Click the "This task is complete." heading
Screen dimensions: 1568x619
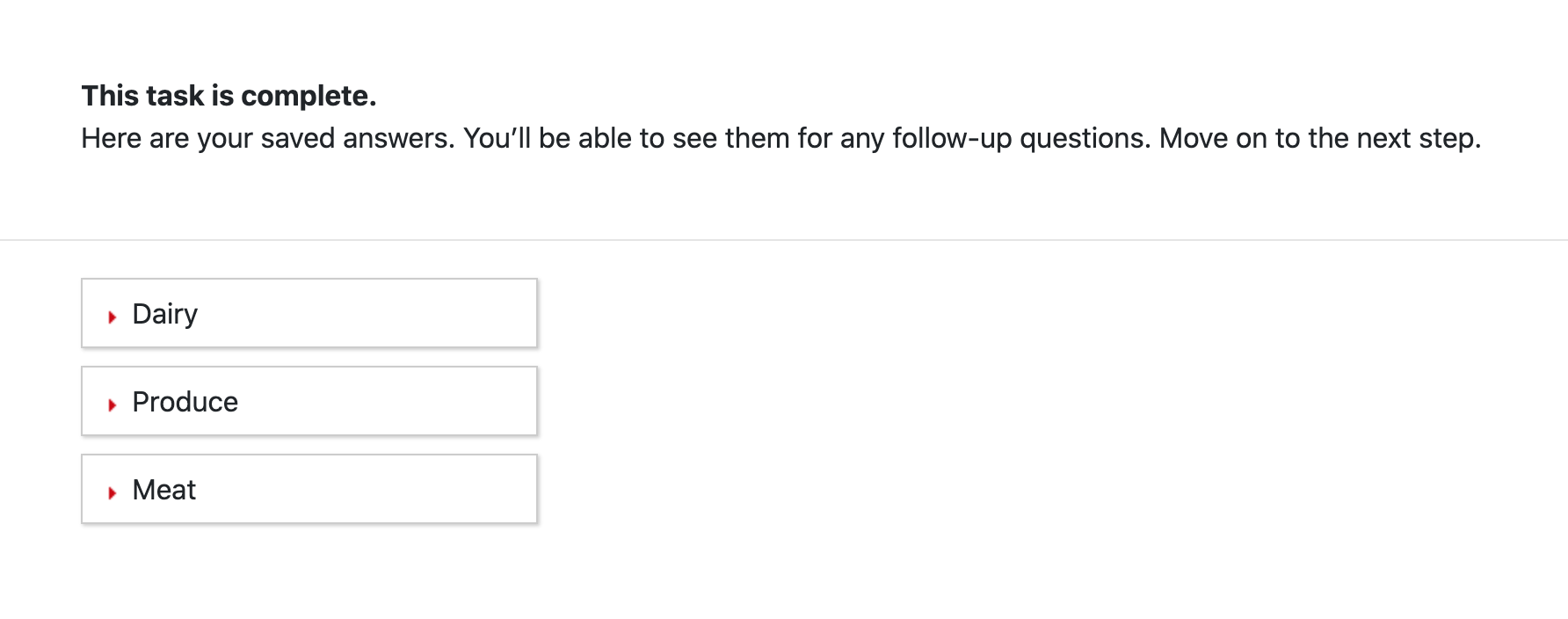pos(229,96)
